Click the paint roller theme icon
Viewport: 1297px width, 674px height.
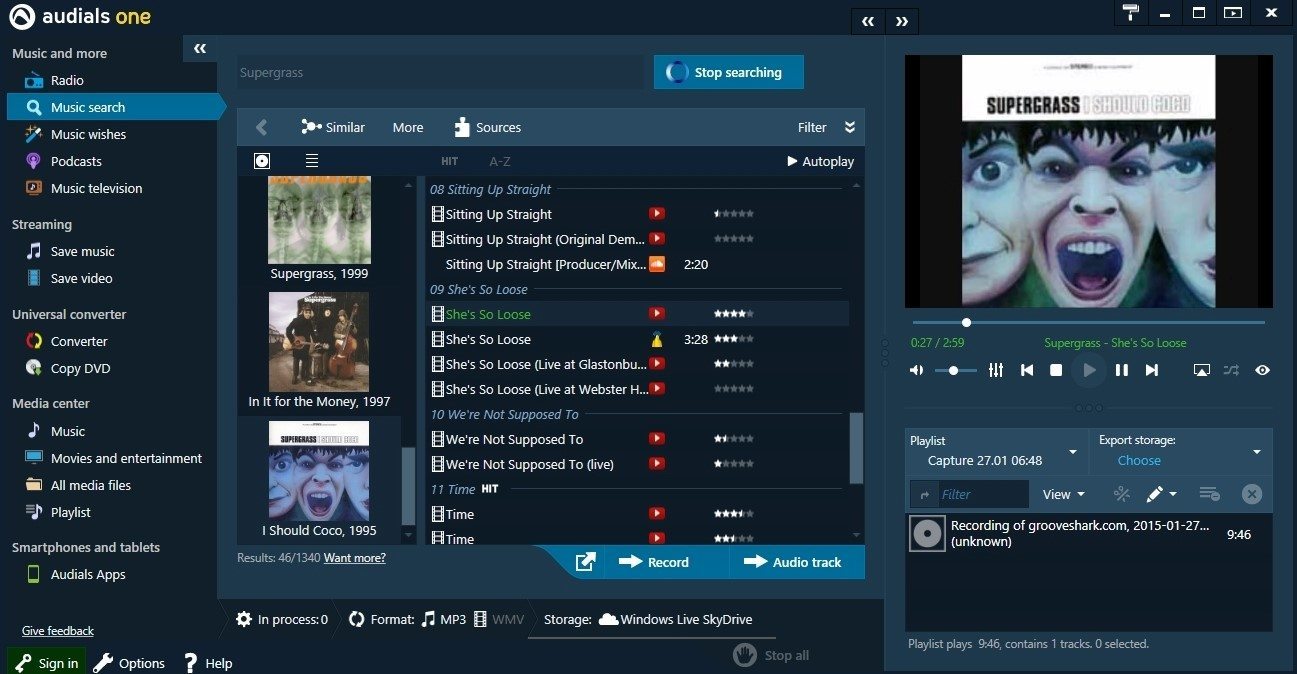coord(1131,13)
